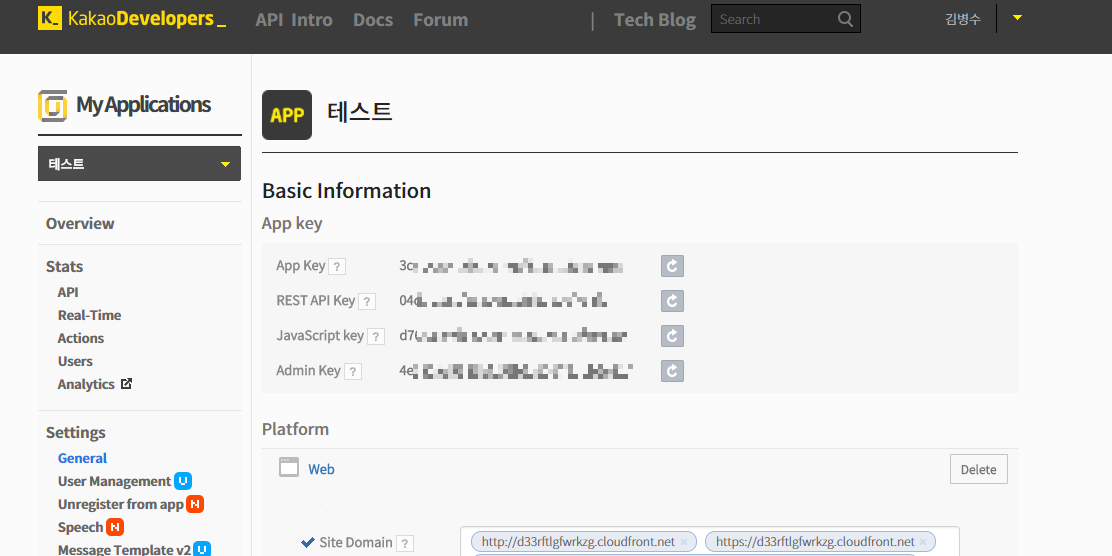Open Tech Blog in the top navigation

pyautogui.click(x=655, y=19)
